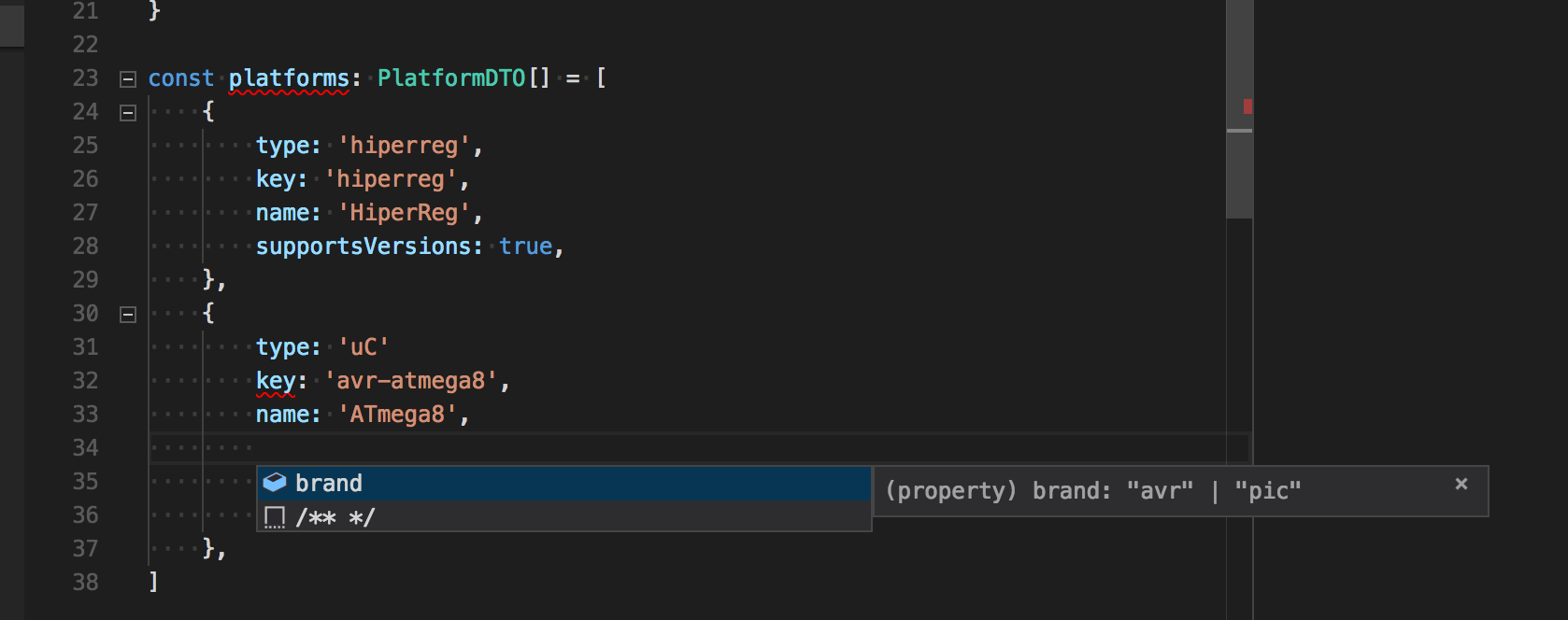The width and height of the screenshot is (1568, 620).
Task: Click the 'hiperreg' key string on line 26
Action: [x=391, y=179]
